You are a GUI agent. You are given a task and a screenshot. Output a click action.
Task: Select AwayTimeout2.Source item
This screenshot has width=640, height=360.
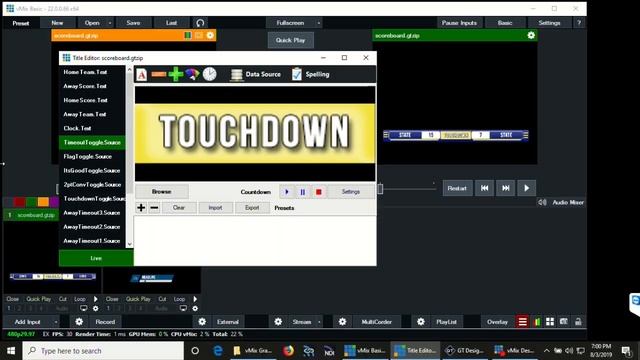(x=92, y=227)
